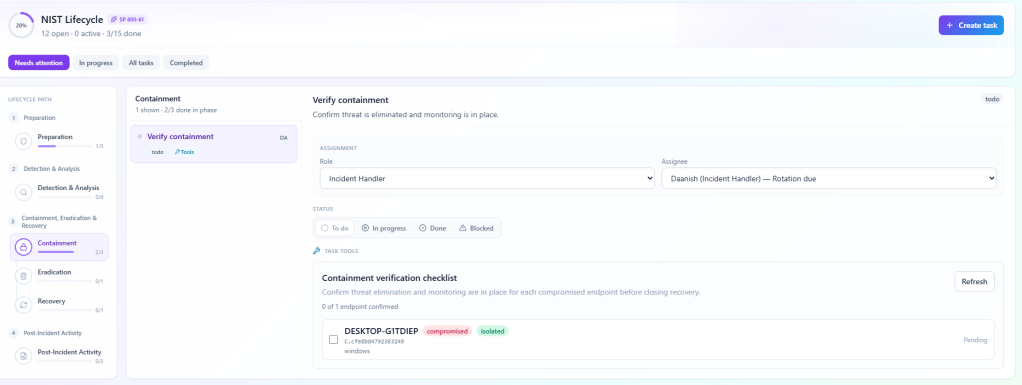The image size is (1022, 385).
Task: Switch to All tasks filter tab
Action: point(141,63)
